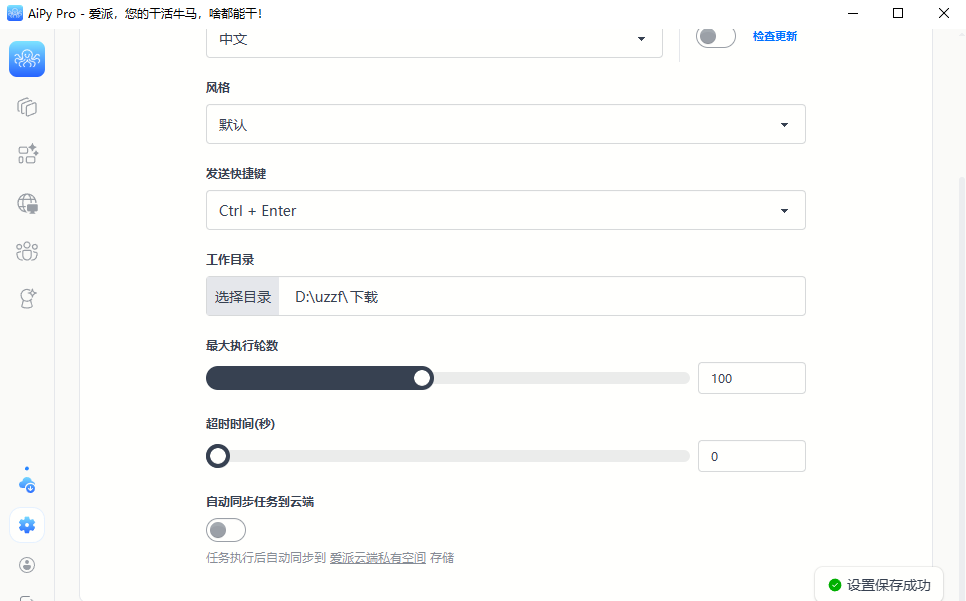
Task: Click the AiPy octopus logo
Action: click(26, 59)
